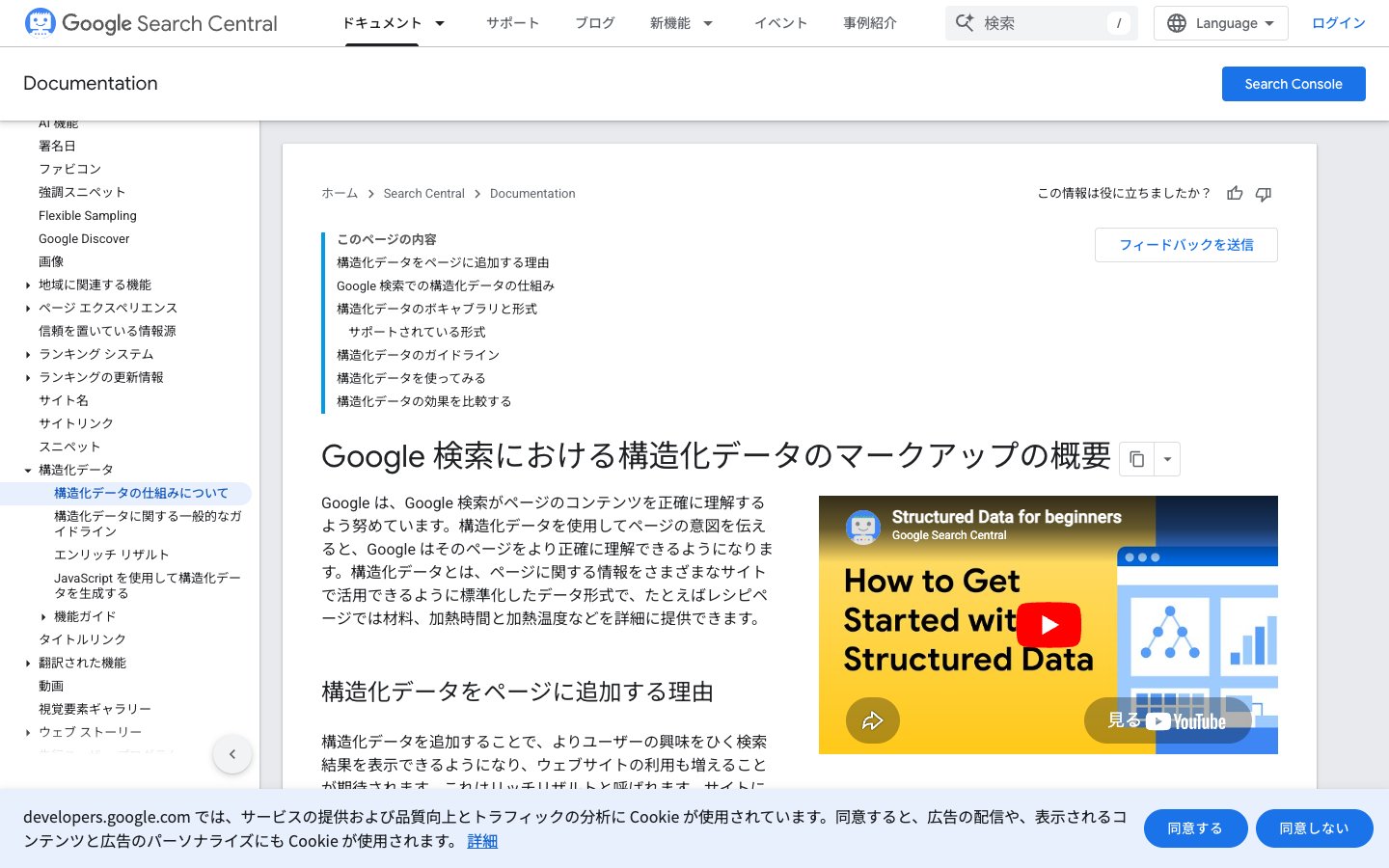Jump to 構造化データのボキャブラリと形式
Viewport: 1389px width, 868px height.
click(437, 309)
